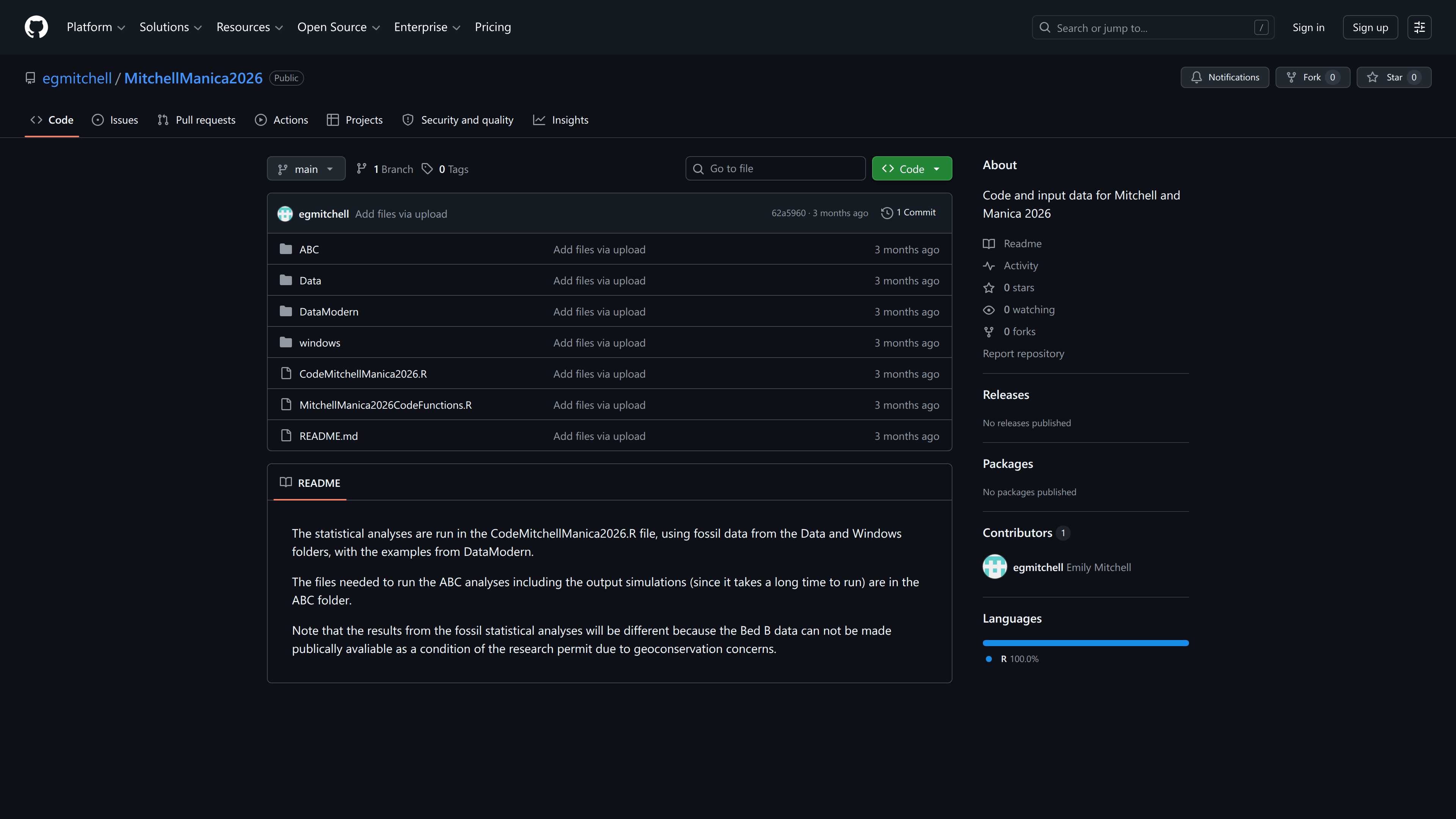Select the Code tab
Screen dimensions: 1456x819
pos(52,120)
